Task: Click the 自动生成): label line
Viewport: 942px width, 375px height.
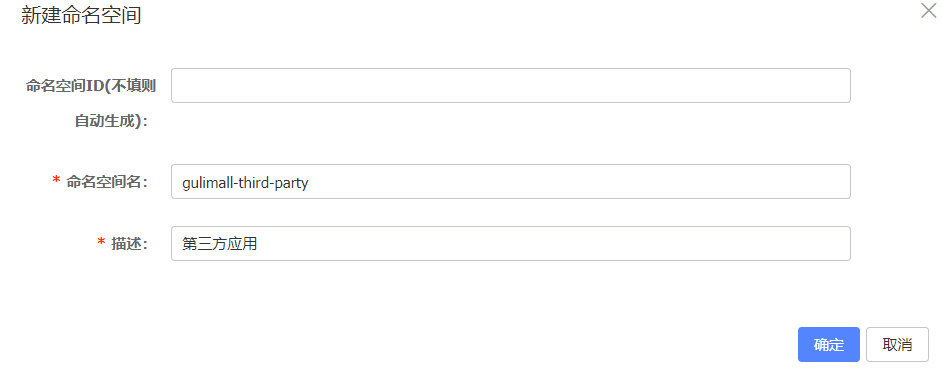Action: tap(111, 121)
